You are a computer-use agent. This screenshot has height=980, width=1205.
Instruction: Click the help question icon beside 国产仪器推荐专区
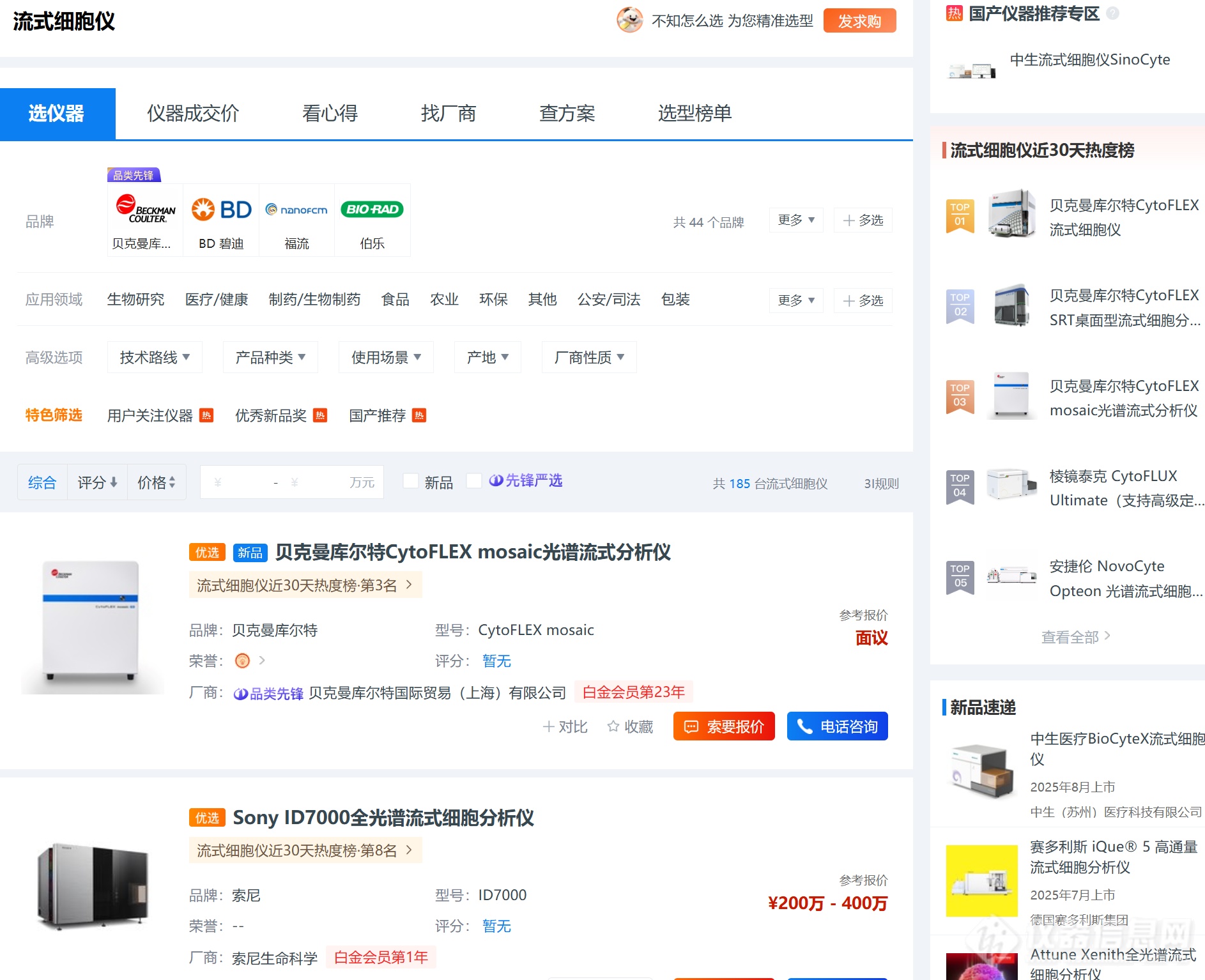click(1112, 13)
